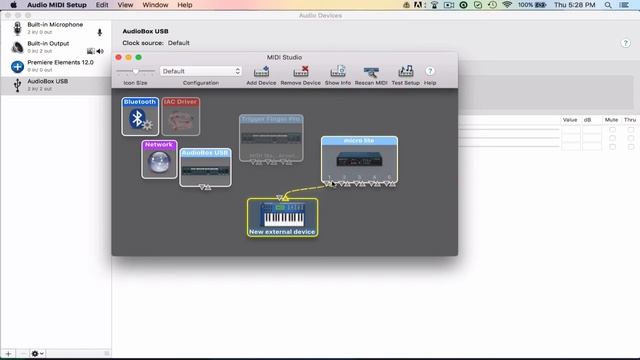This screenshot has height=360, width=640.
Task: Toggle Mute checkbox in second channel row
Action: click(x=612, y=138)
